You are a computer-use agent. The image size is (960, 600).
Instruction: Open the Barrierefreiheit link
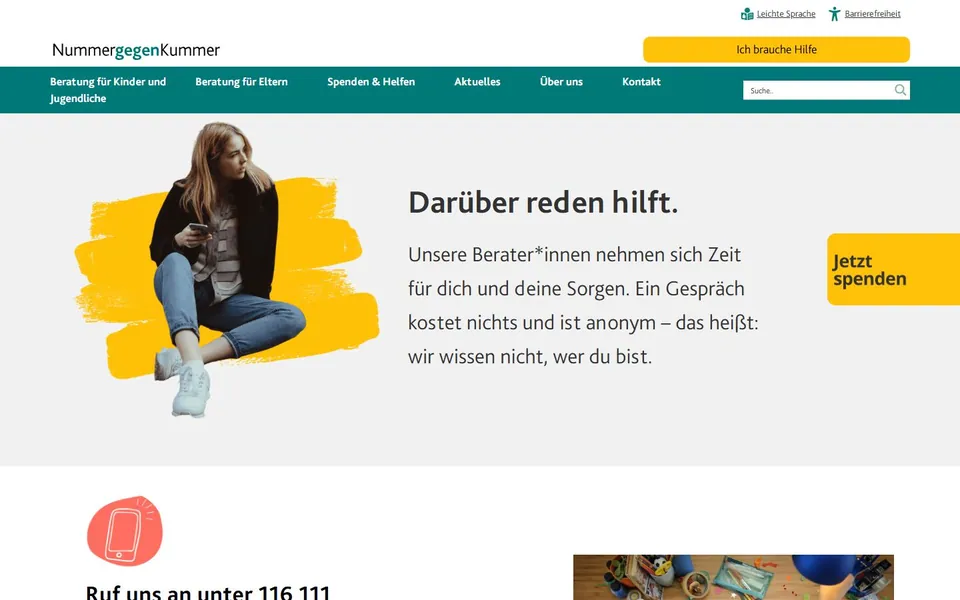[872, 14]
